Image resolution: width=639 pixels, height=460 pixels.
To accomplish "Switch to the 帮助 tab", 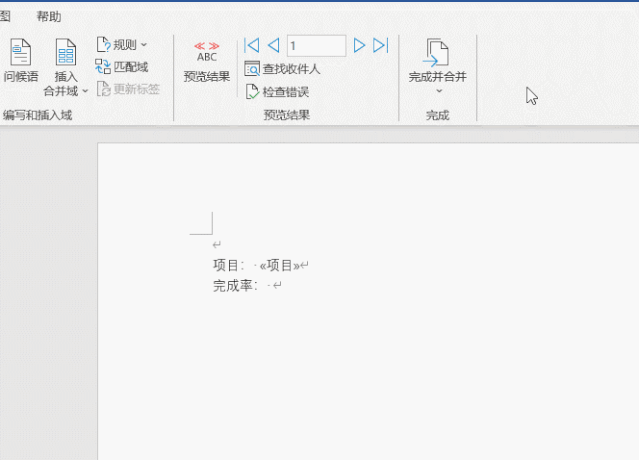I will (48, 17).
